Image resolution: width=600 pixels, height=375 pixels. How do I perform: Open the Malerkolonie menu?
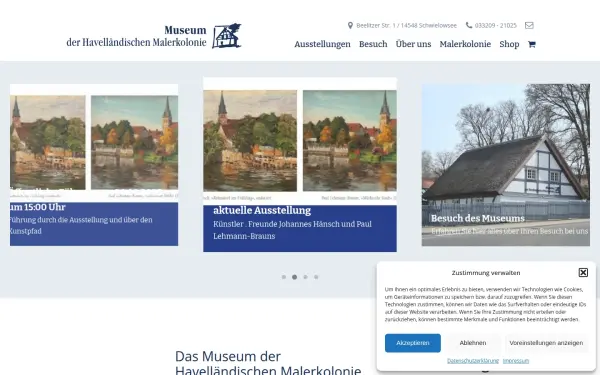click(465, 44)
